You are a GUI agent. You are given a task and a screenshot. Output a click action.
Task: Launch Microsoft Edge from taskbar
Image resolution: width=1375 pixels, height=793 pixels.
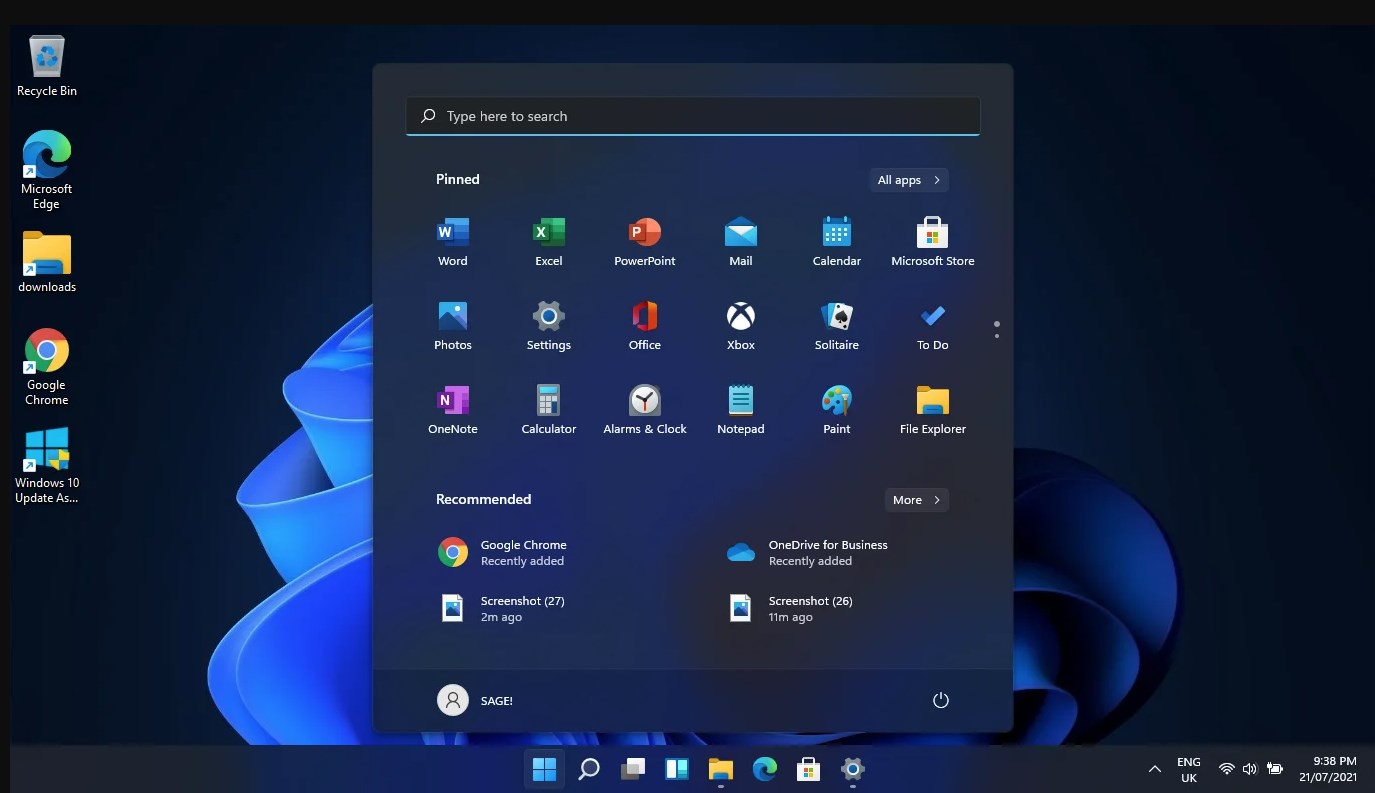coord(765,769)
